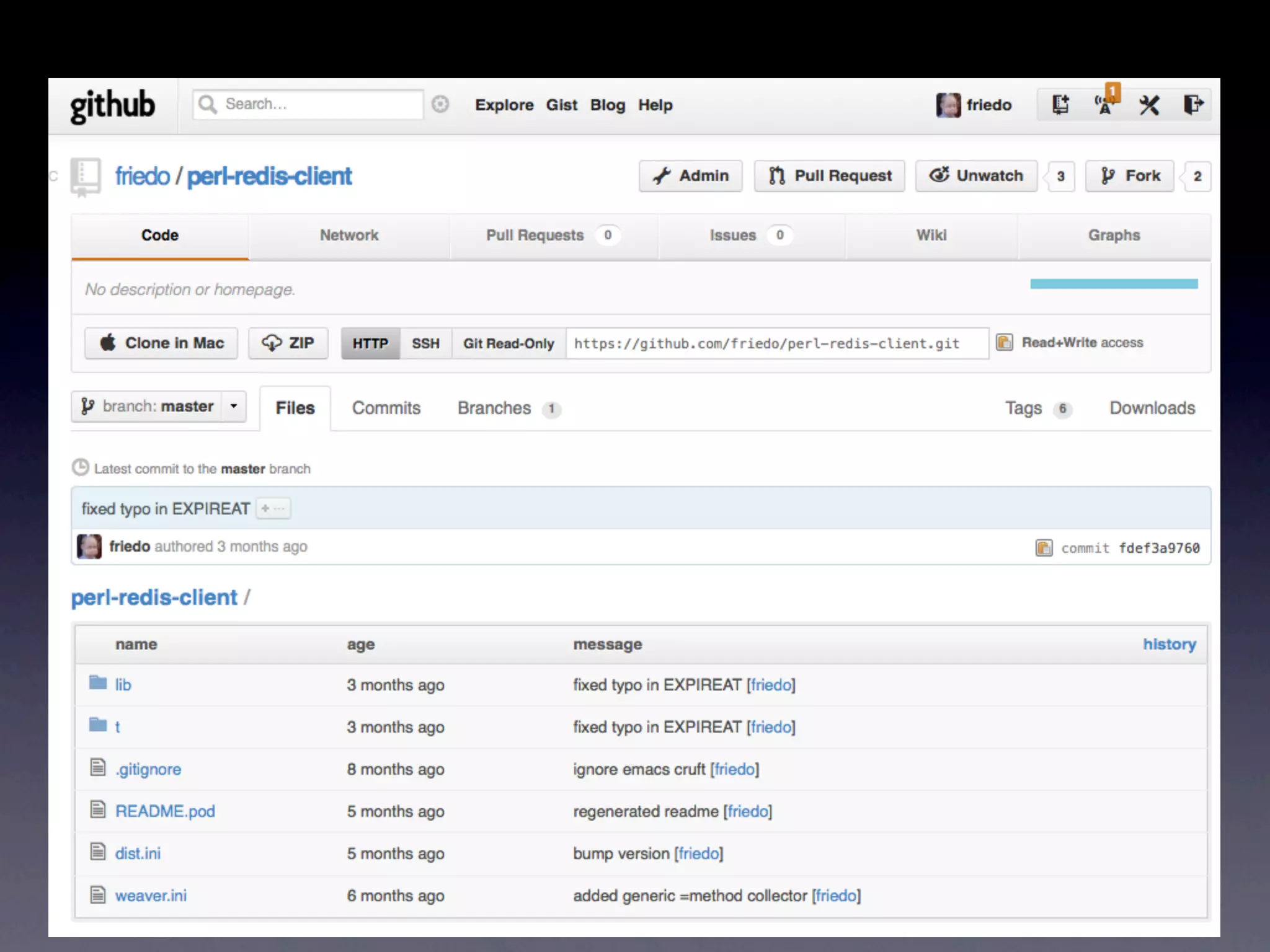Switch clone URL to SSH

pos(425,343)
